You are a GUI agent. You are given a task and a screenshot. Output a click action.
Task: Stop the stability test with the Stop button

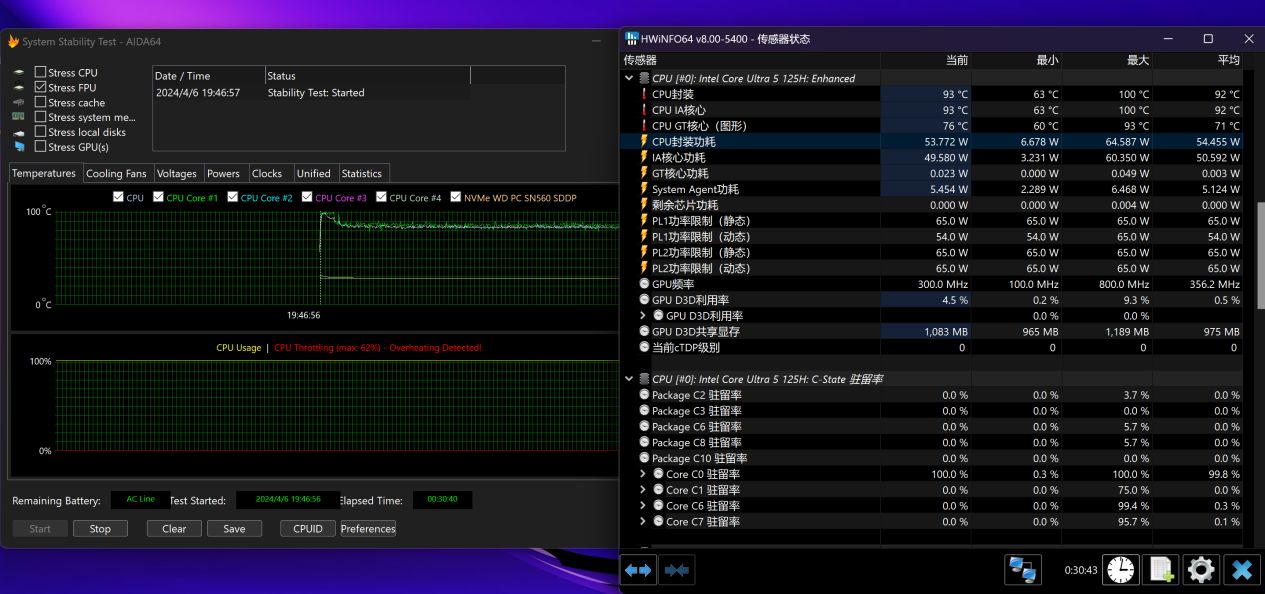[x=100, y=529]
